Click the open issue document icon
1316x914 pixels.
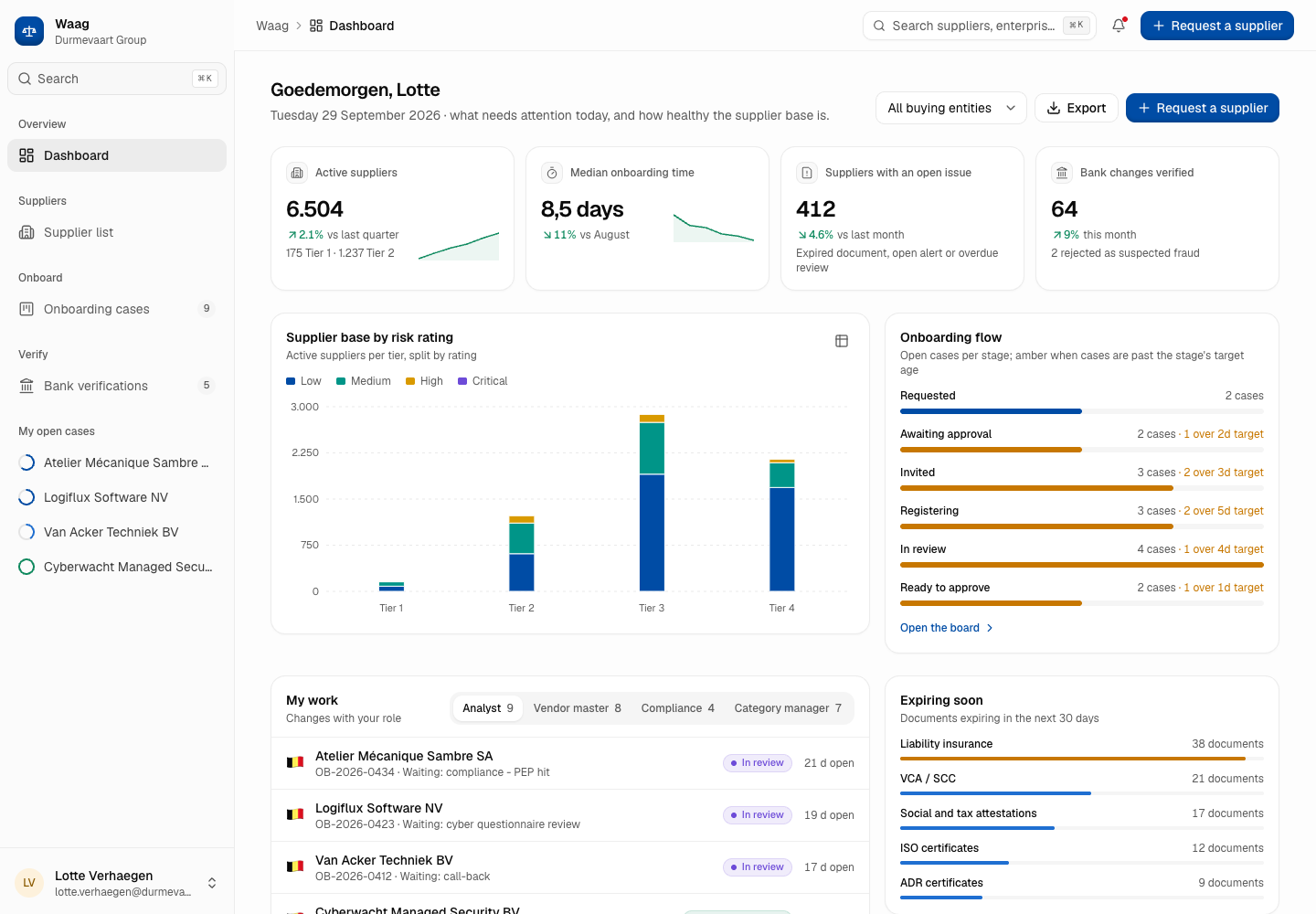click(807, 173)
